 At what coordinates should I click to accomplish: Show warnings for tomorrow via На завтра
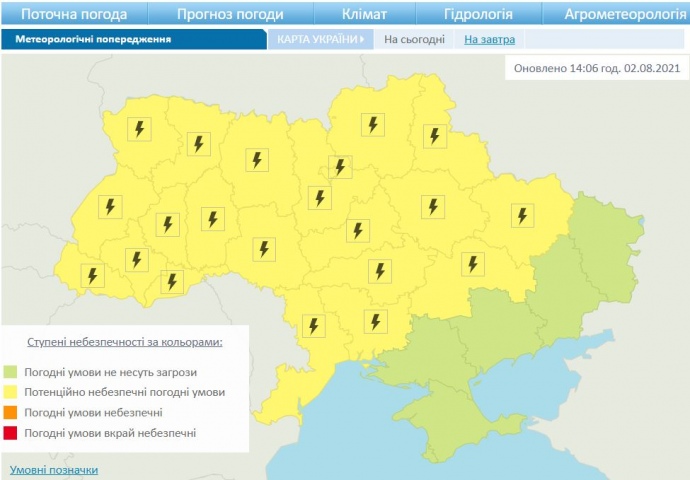pos(489,39)
